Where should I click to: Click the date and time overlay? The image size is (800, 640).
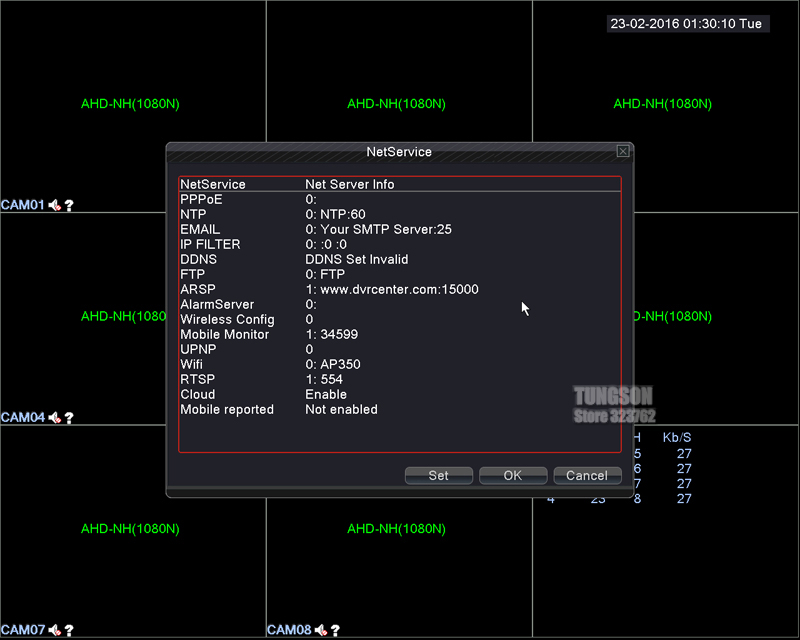click(x=688, y=24)
